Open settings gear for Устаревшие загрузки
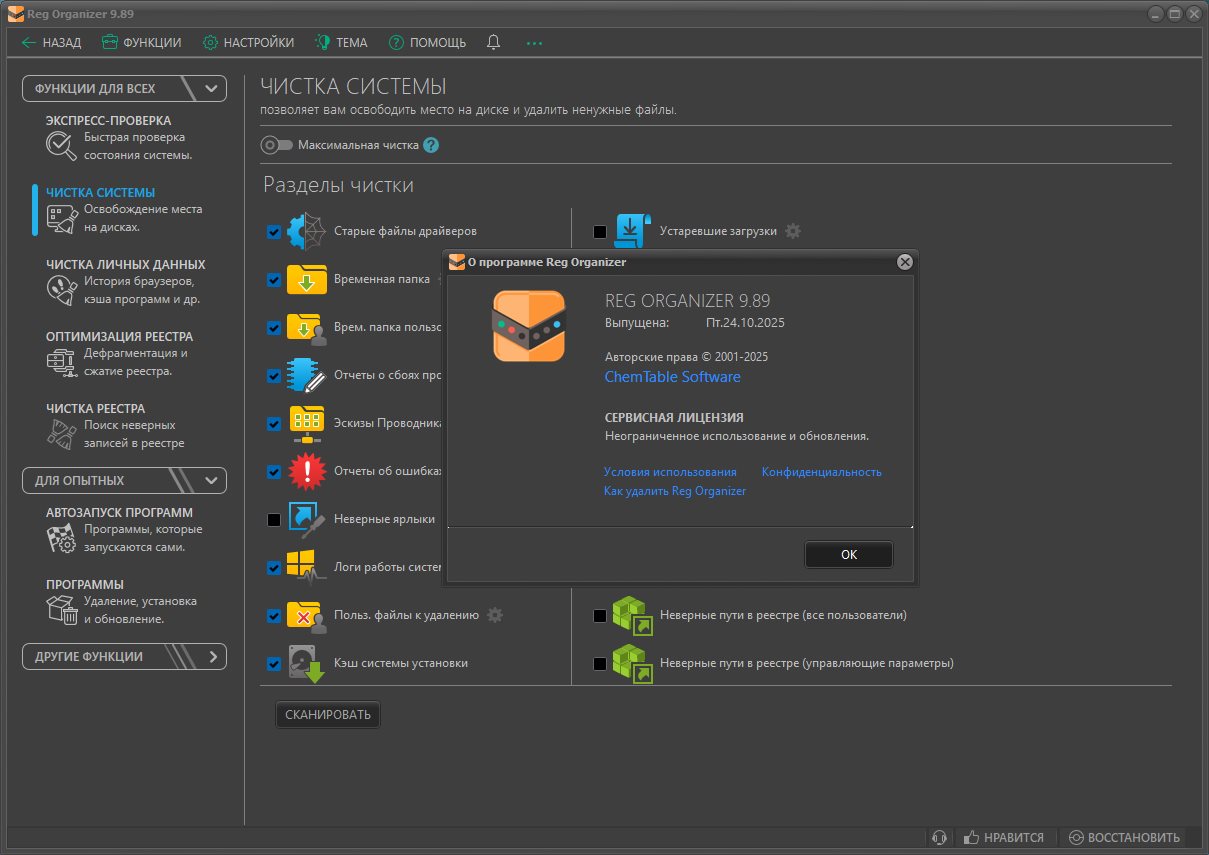 point(793,231)
